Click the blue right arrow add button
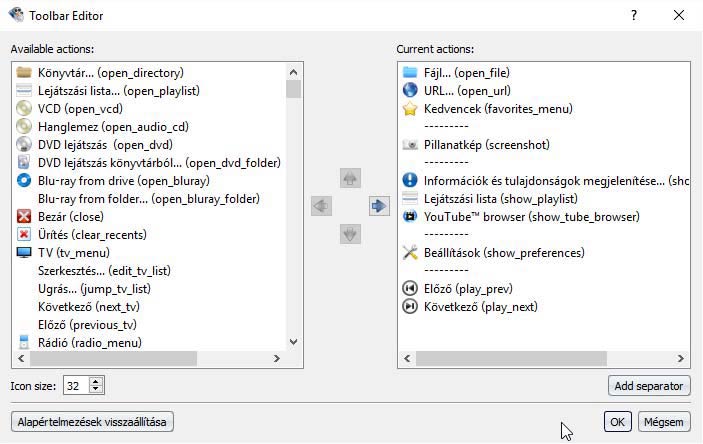Screen dimensions: 703x444 point(379,206)
